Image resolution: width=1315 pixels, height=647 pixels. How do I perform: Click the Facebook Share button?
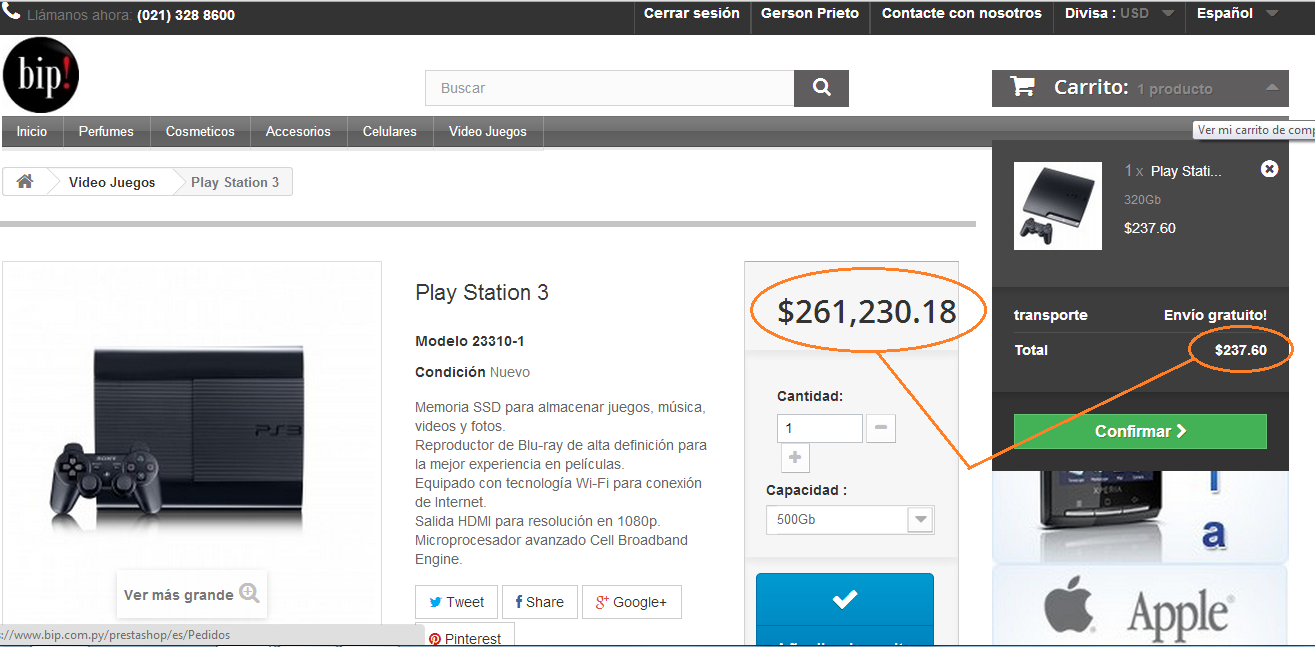tap(540, 602)
